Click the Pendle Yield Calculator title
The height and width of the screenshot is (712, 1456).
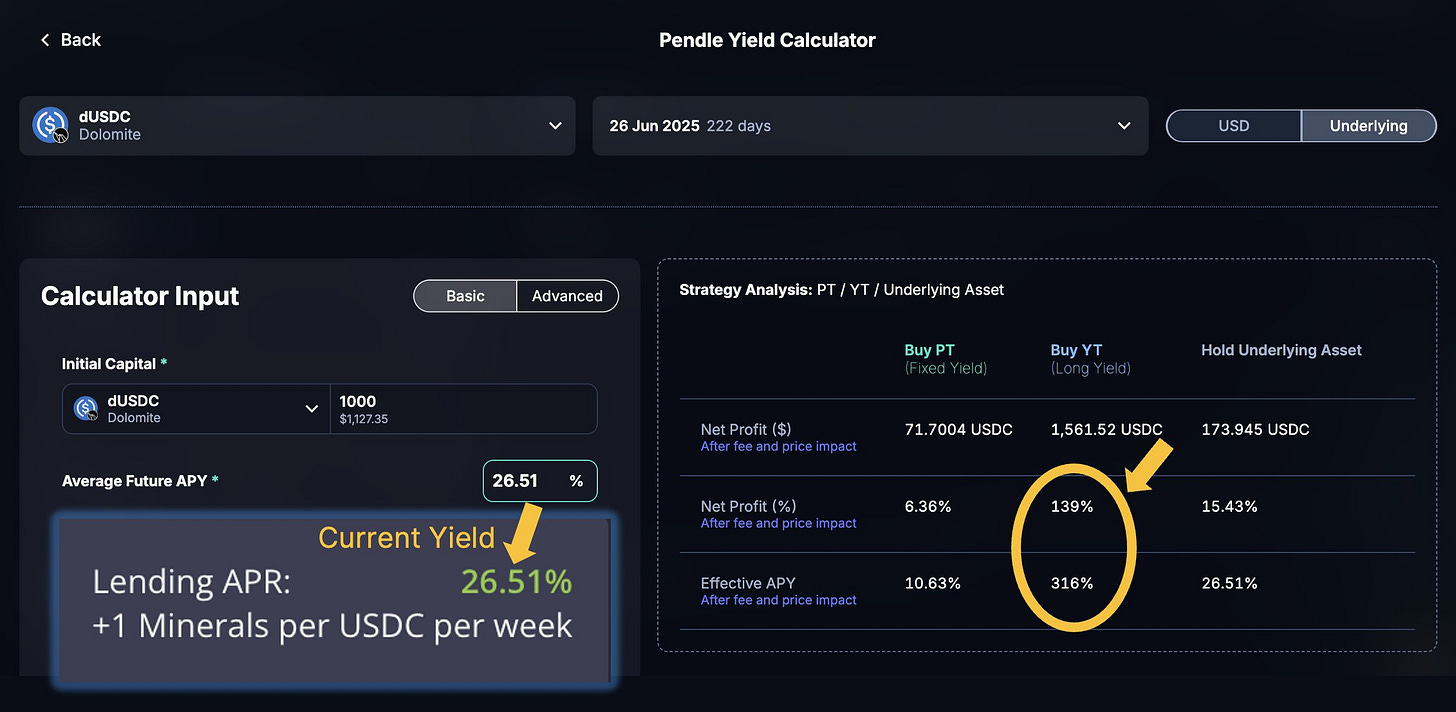click(x=767, y=41)
